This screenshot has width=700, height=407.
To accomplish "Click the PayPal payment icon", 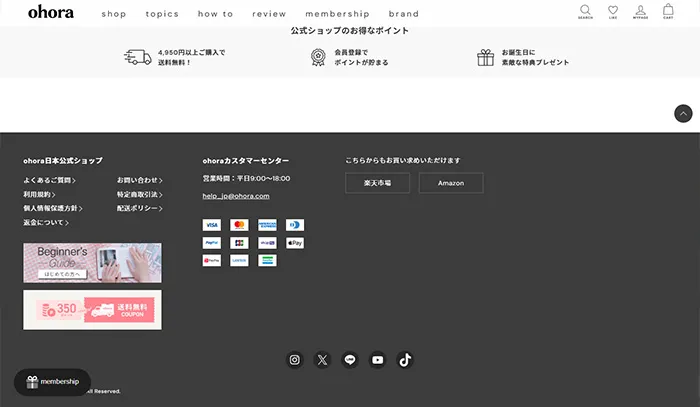I will click(x=212, y=243).
